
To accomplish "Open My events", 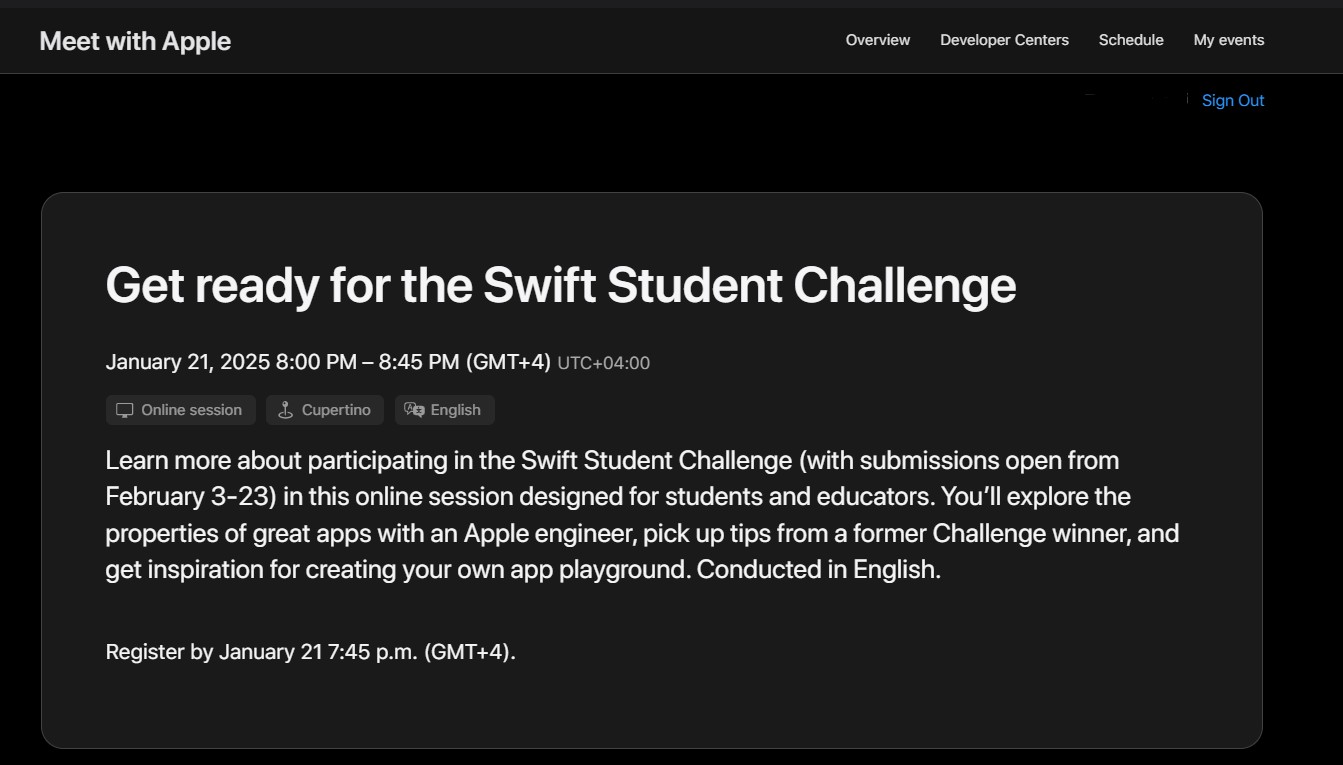I will pos(1229,40).
